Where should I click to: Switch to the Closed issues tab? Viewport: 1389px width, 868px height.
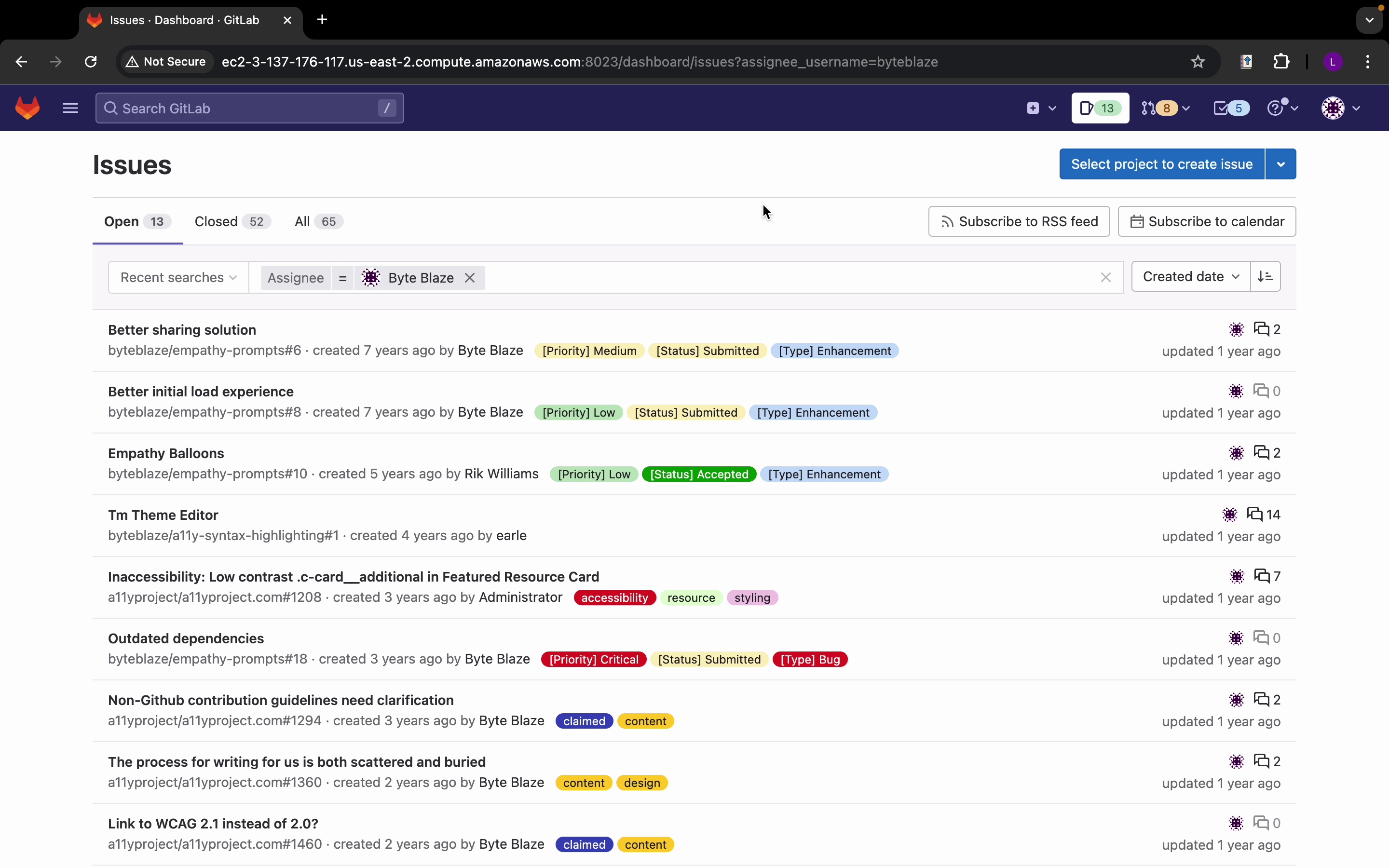(231, 222)
